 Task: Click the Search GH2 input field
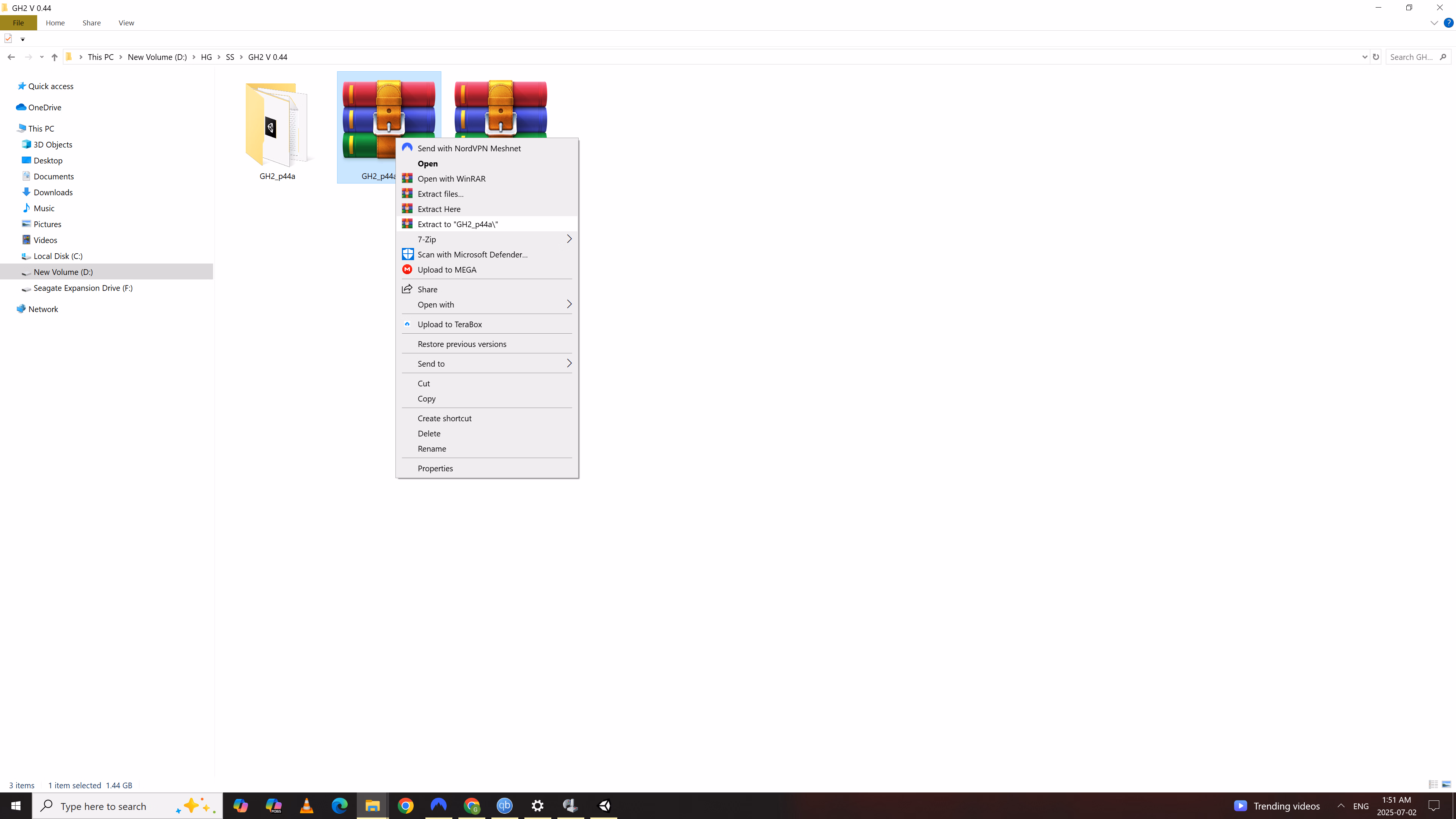coord(1411,56)
